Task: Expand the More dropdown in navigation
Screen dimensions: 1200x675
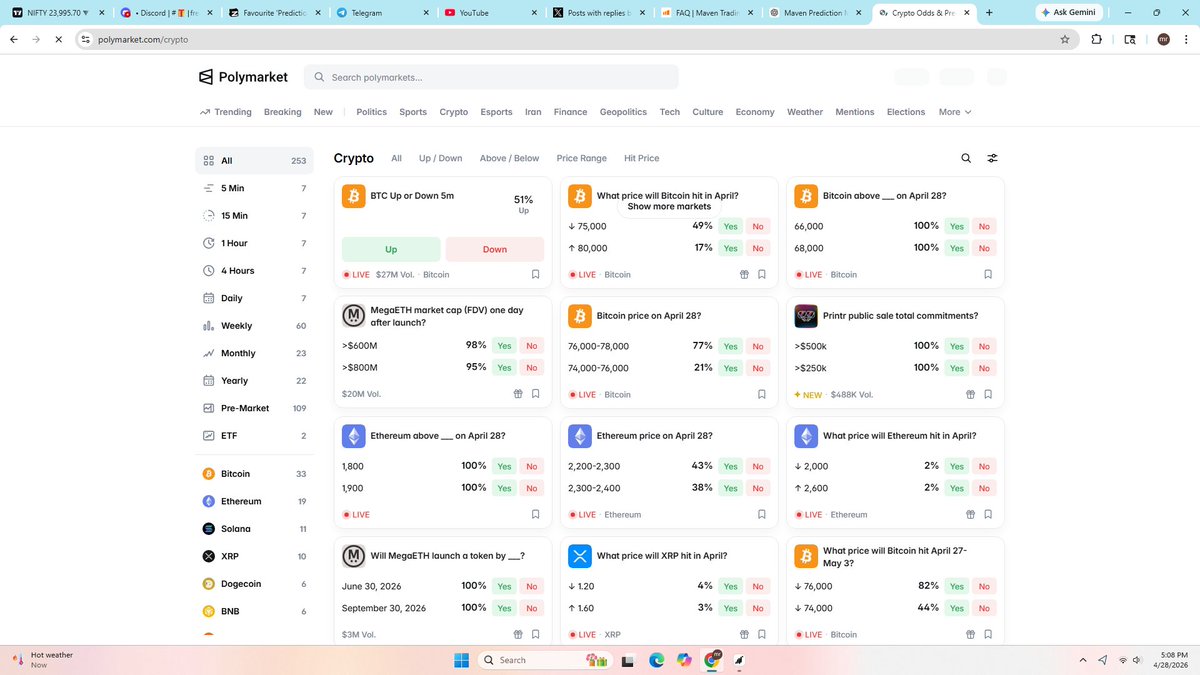Action: [955, 112]
